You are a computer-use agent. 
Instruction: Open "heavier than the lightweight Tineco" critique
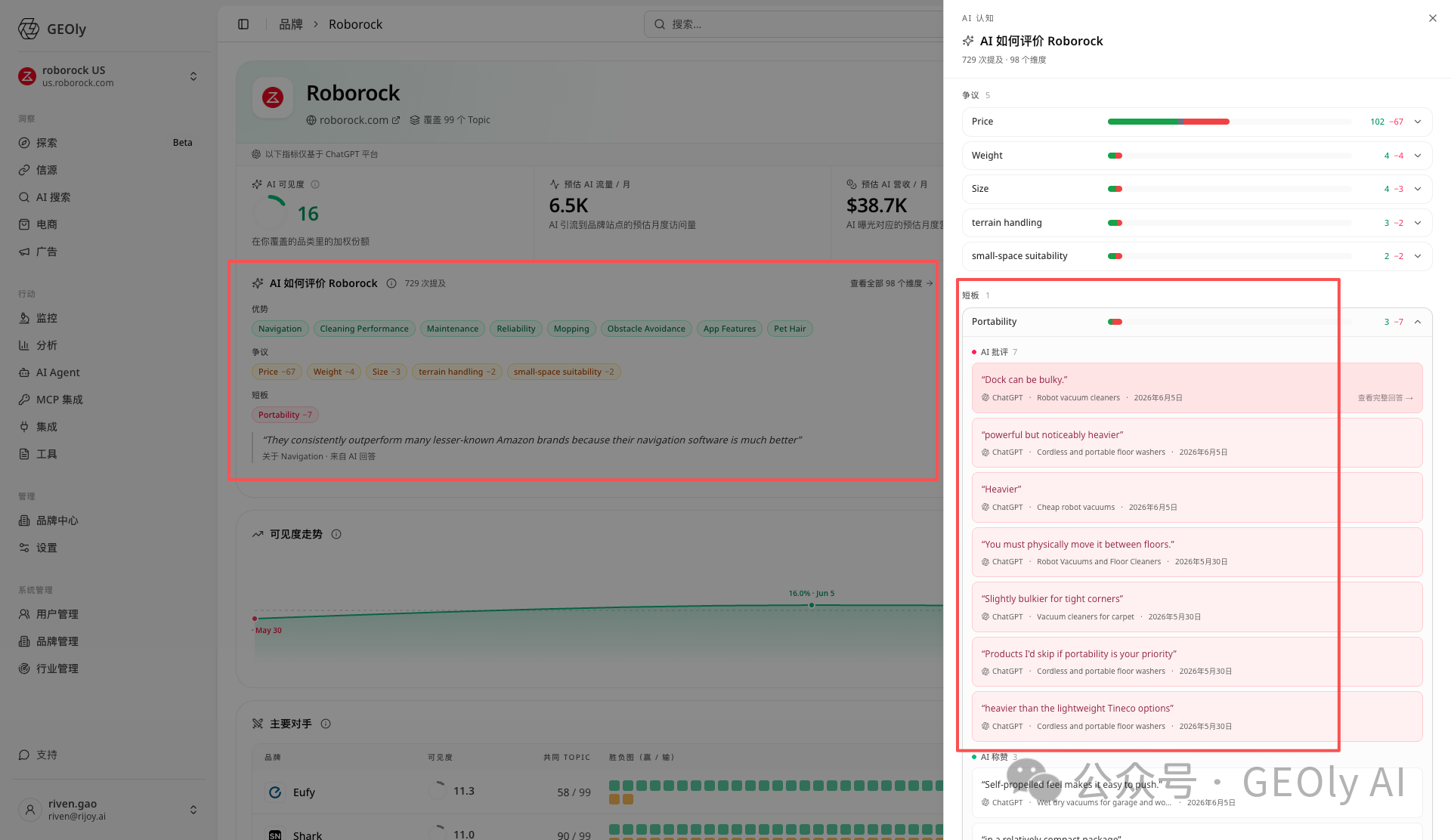pos(1197,717)
